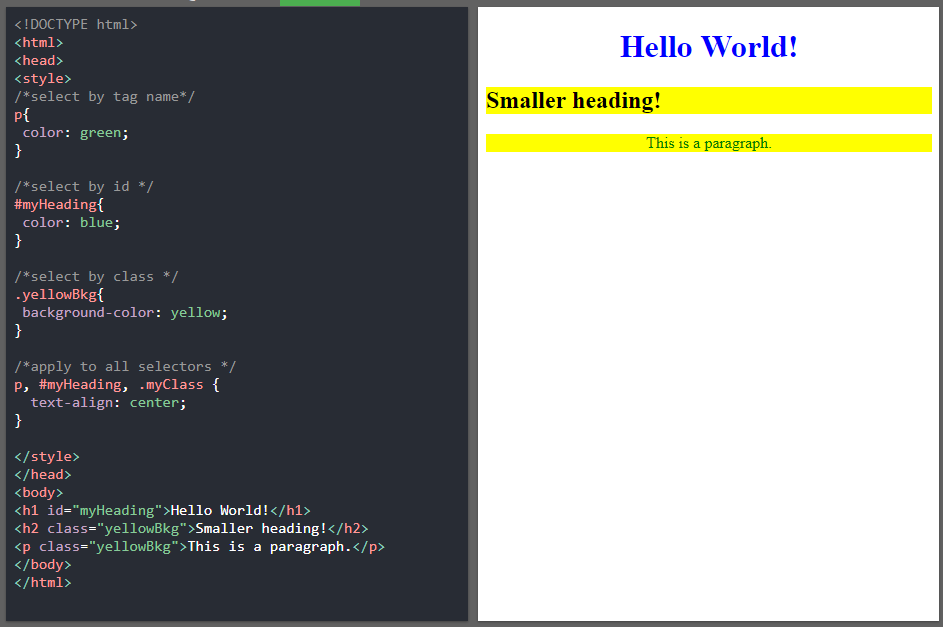Select the h1 element with id myHeading
943x627 pixels.
(160, 510)
